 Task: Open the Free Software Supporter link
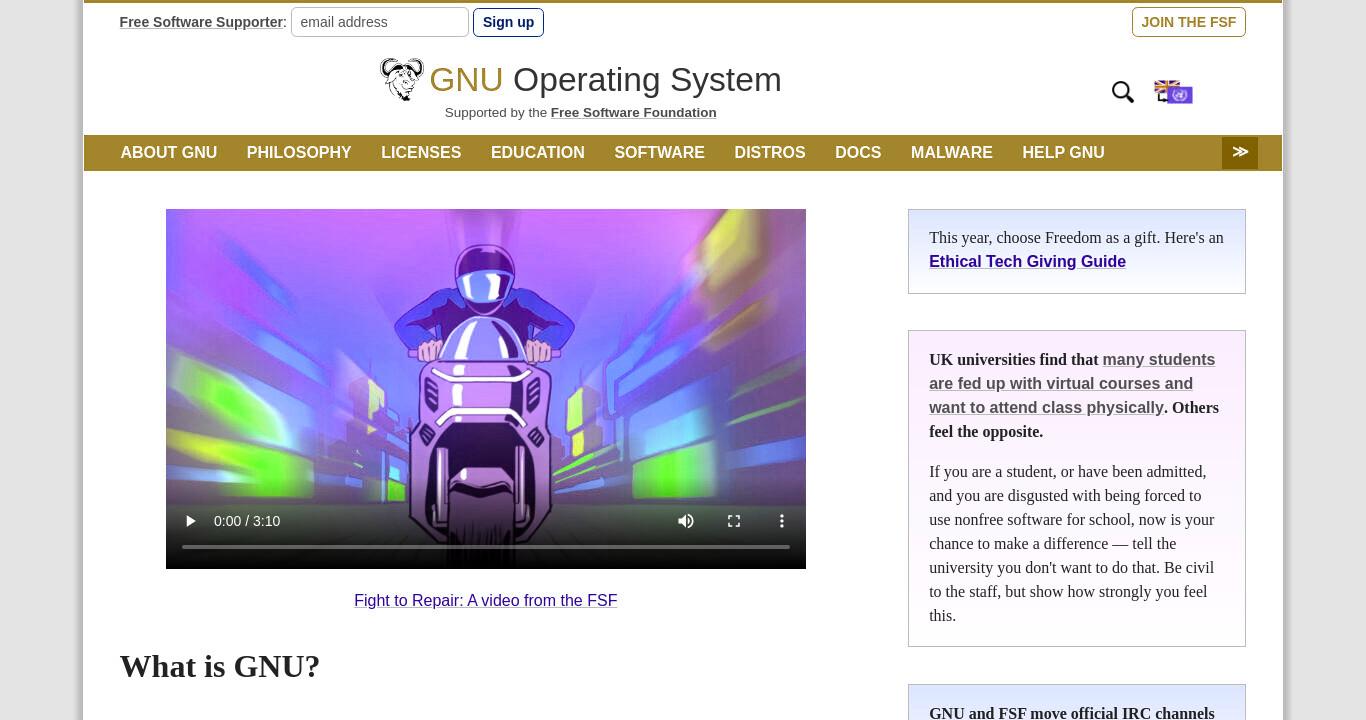click(x=201, y=22)
